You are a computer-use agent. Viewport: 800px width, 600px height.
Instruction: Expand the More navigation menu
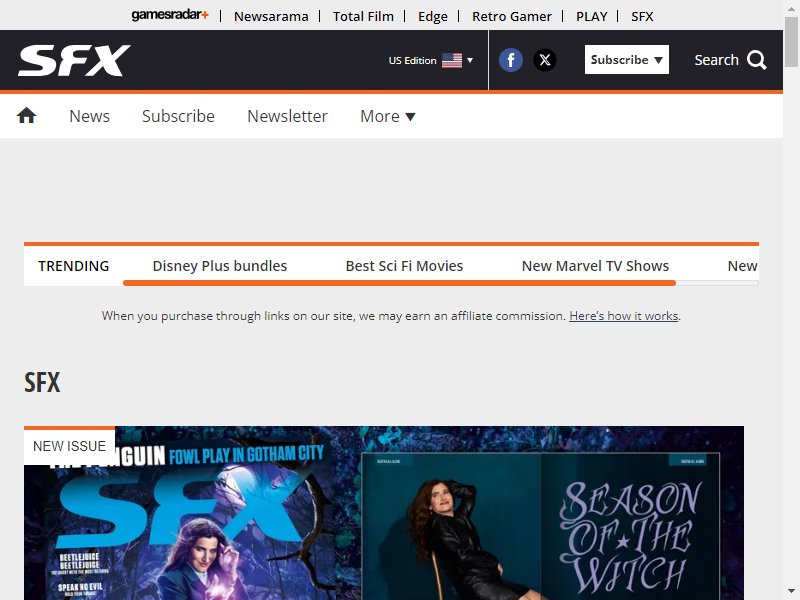pos(388,116)
